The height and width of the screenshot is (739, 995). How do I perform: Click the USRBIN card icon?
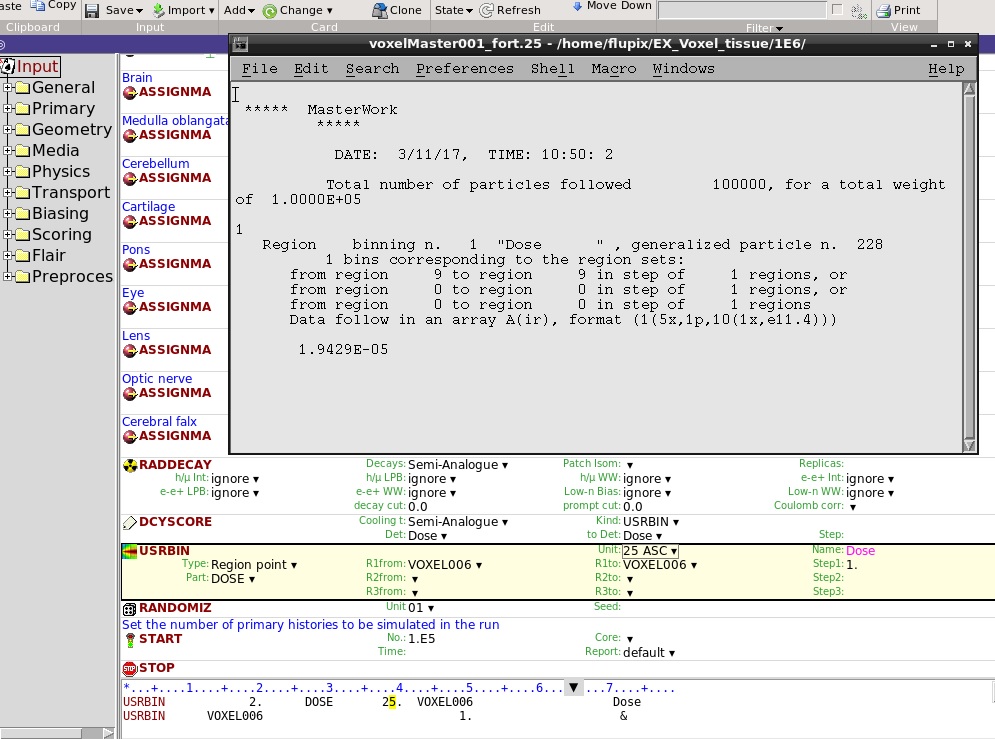[130, 551]
